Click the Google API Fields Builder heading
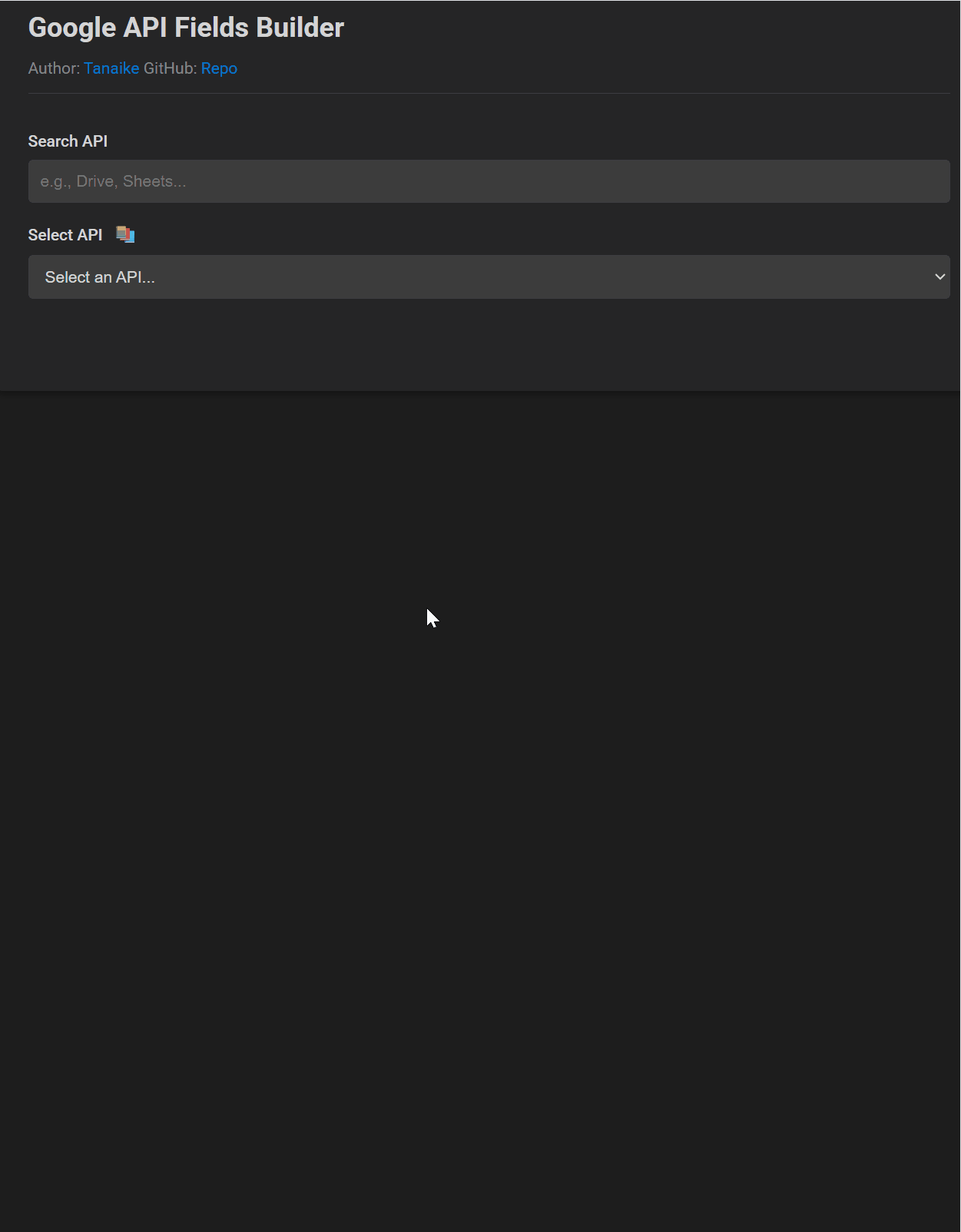Screen dimensions: 961x1232 (186, 28)
